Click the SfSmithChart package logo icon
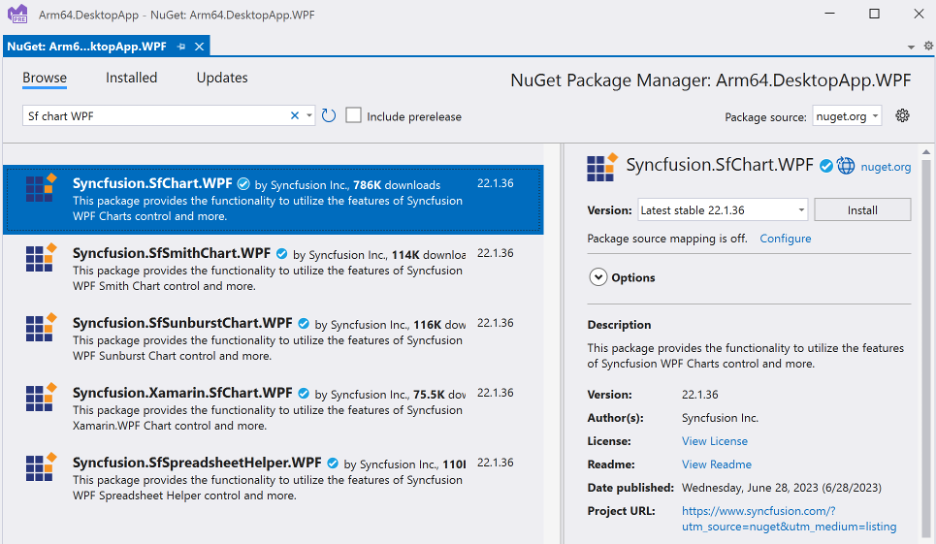 pyautogui.click(x=41, y=257)
